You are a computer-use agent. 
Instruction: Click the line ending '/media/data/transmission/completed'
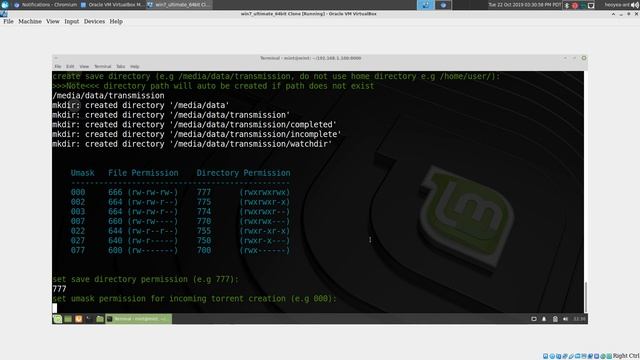click(x=194, y=124)
